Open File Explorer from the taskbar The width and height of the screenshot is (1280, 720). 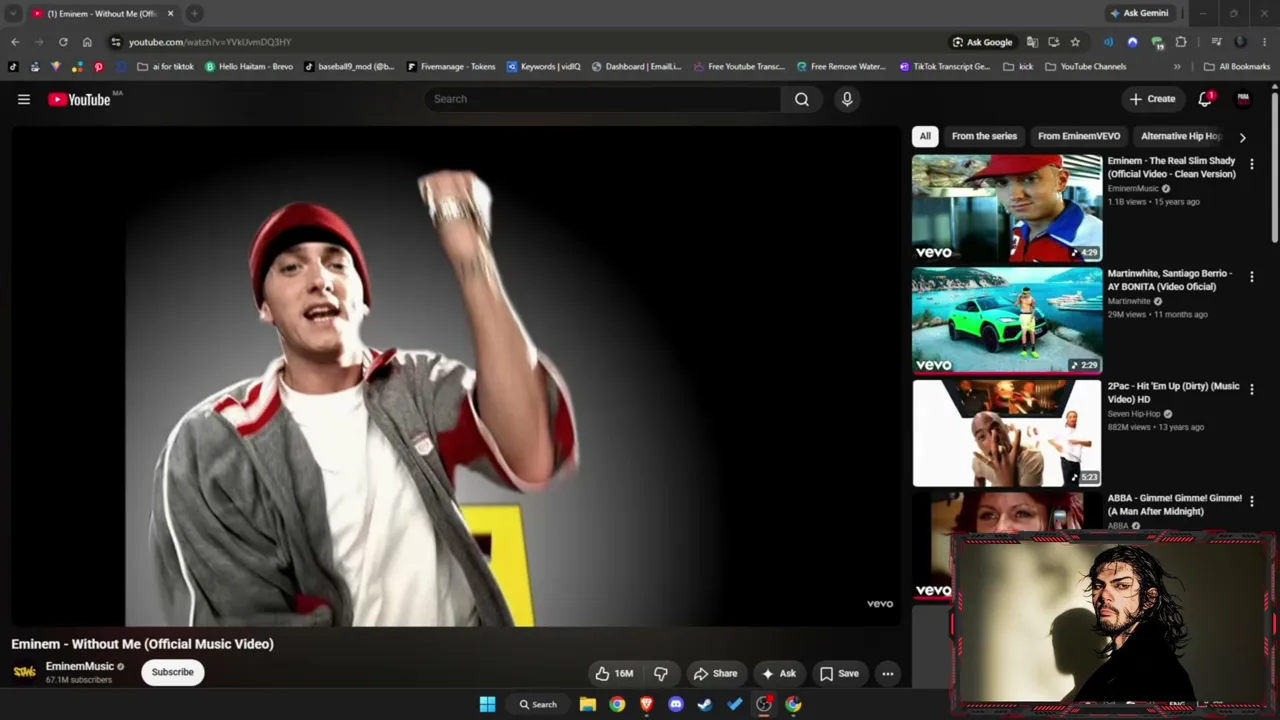click(588, 704)
